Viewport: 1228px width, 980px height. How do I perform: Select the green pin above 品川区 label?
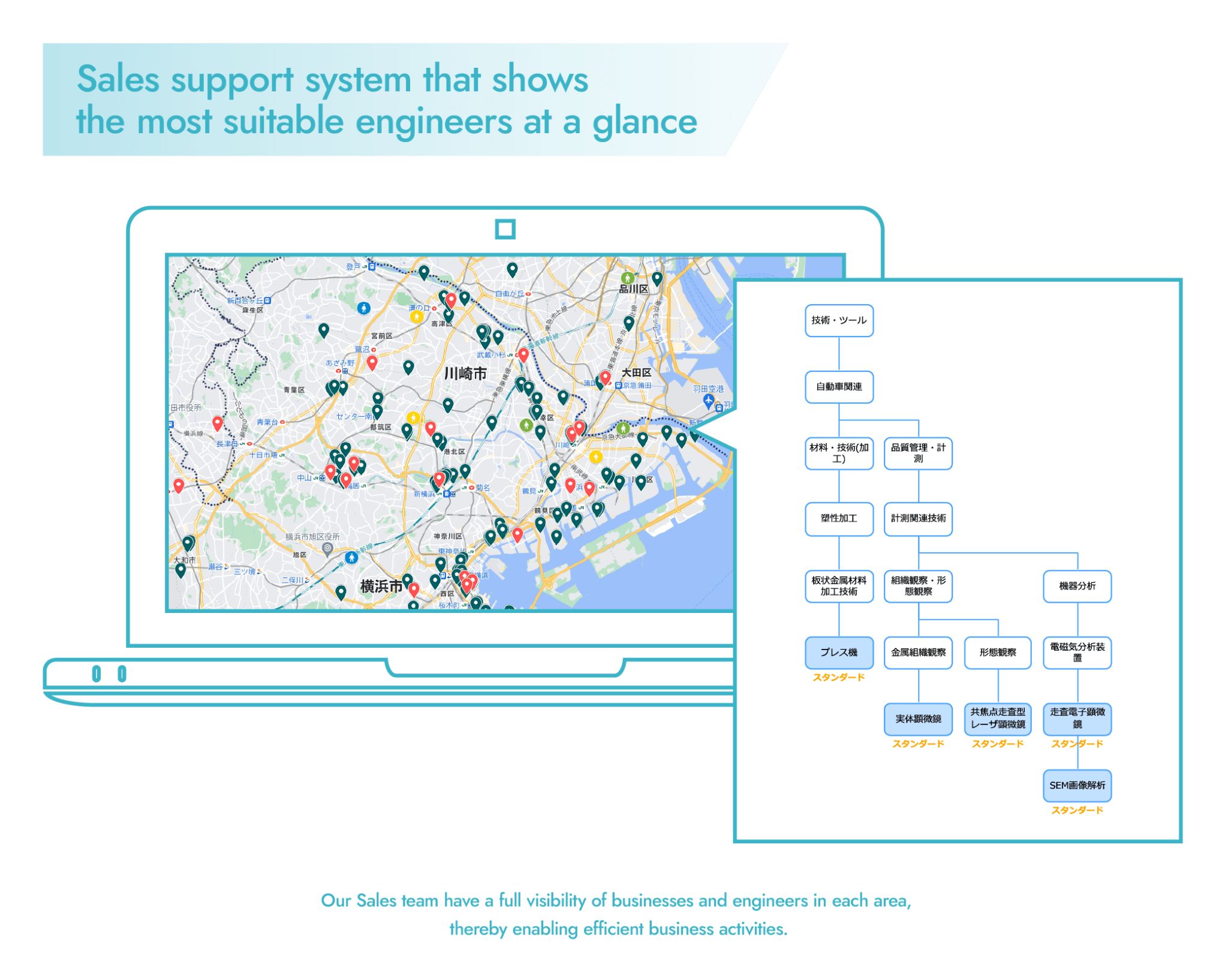627,278
